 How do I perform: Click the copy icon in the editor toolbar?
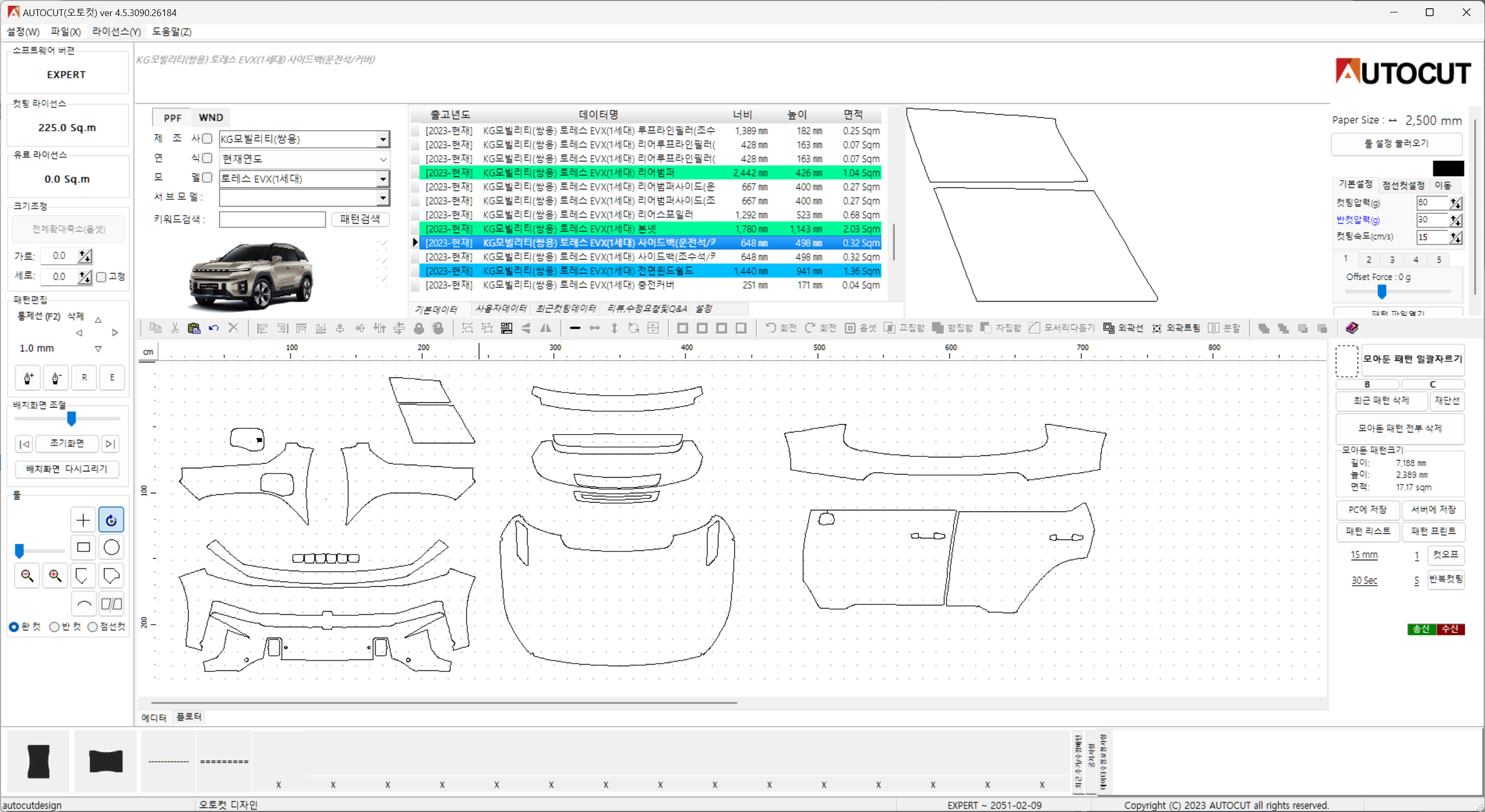tap(155, 328)
